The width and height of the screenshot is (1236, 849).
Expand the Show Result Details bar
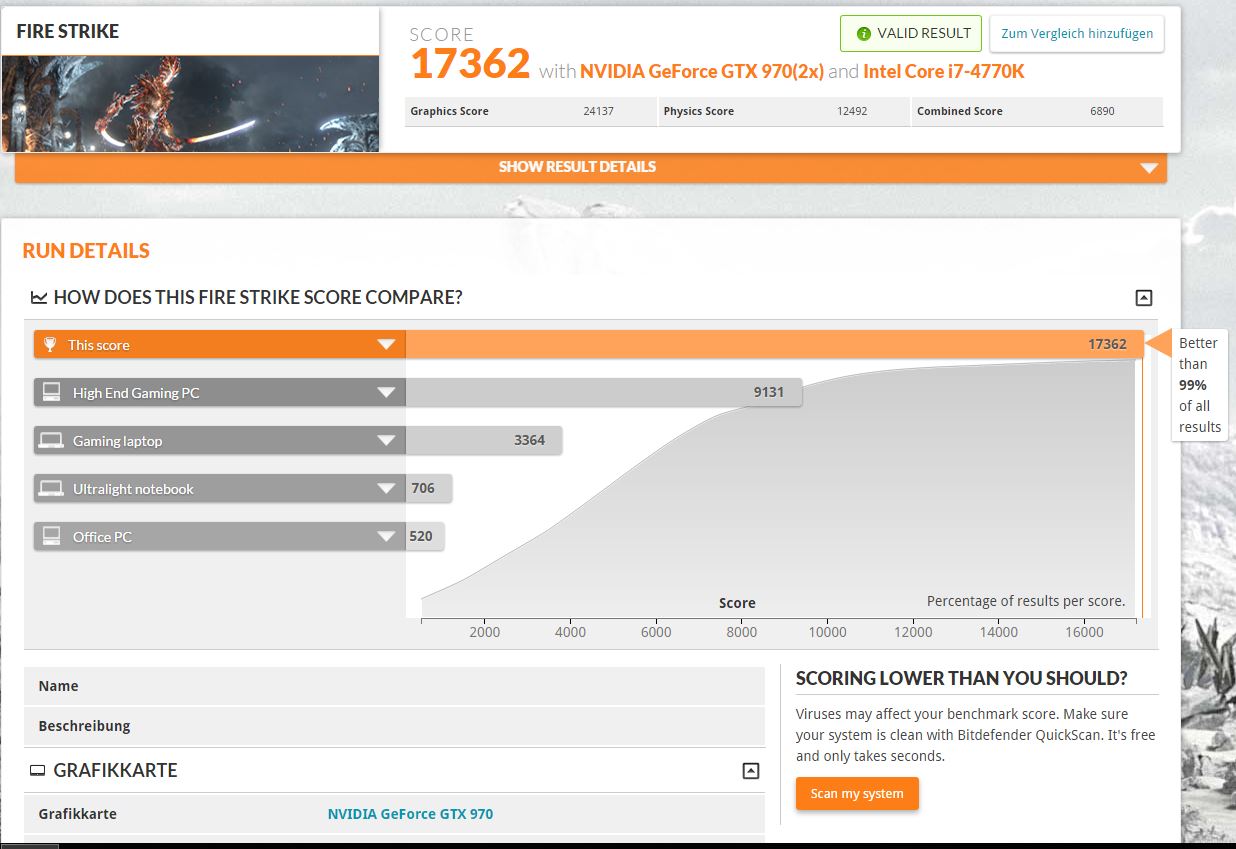(x=591, y=167)
